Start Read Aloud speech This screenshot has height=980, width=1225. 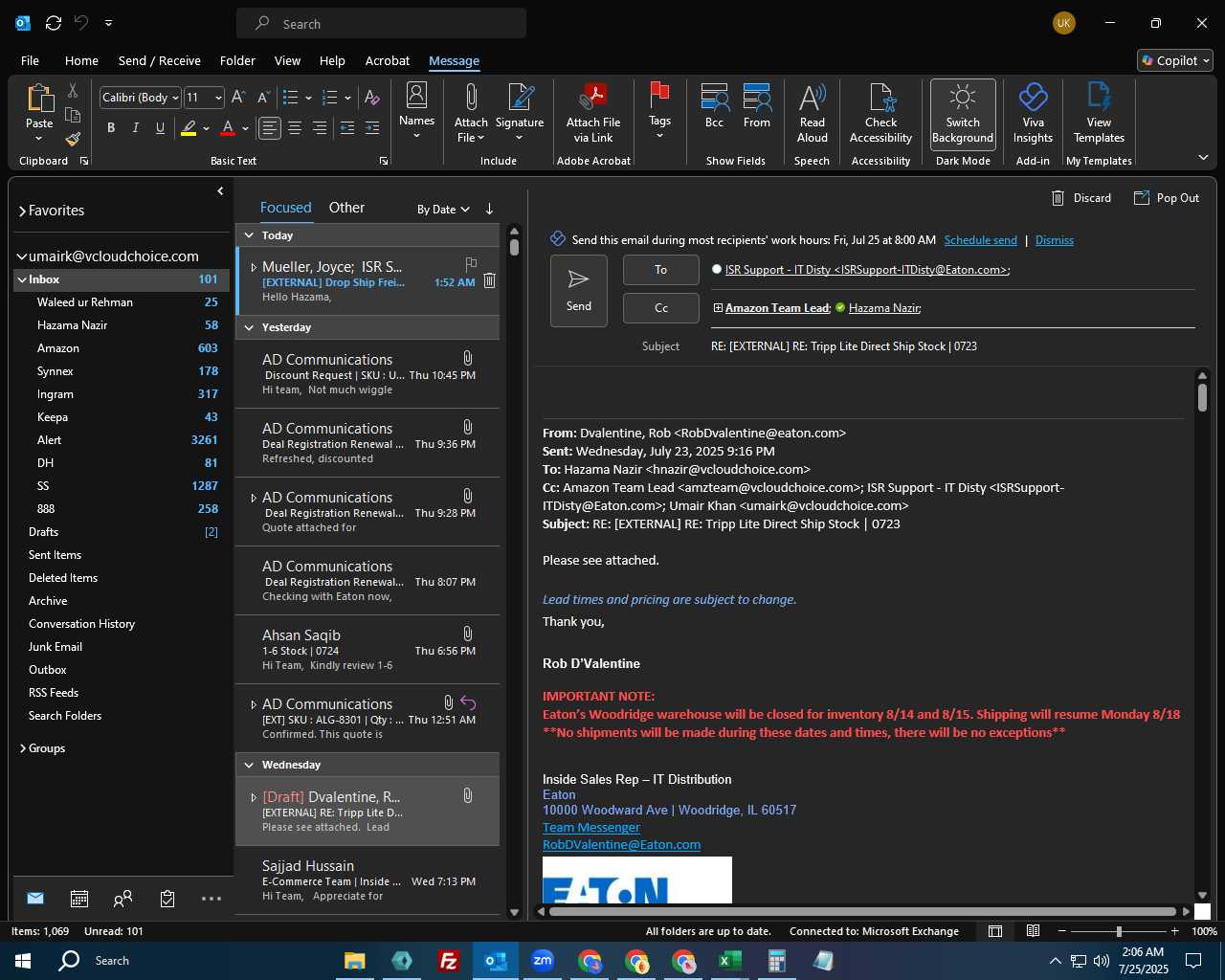812,113
